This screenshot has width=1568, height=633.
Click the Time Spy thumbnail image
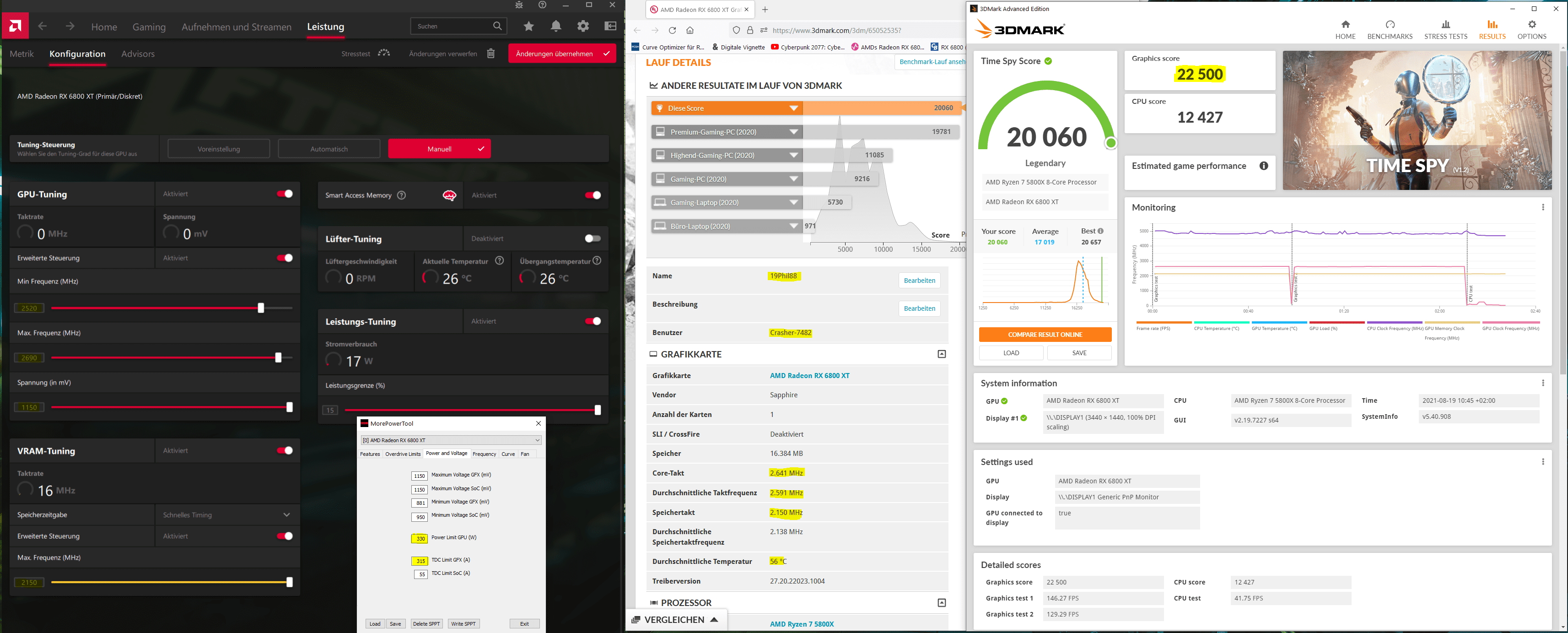click(x=1417, y=120)
